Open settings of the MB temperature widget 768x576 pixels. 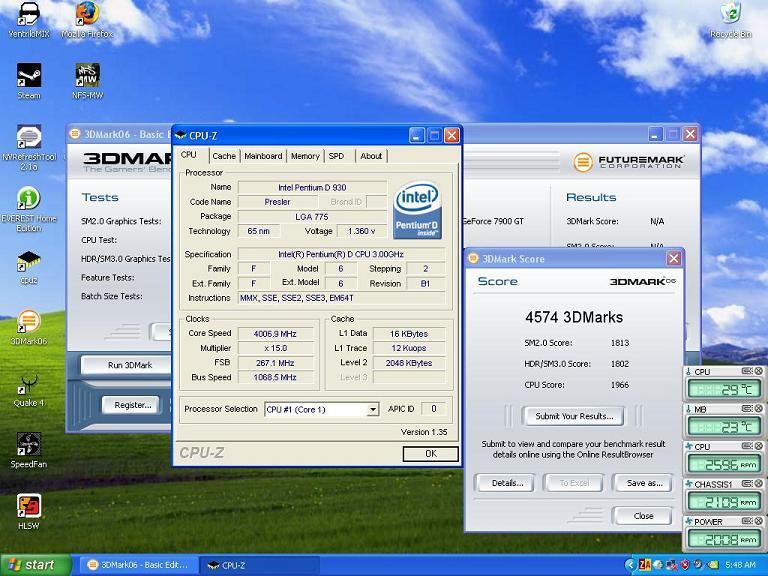[x=747, y=408]
